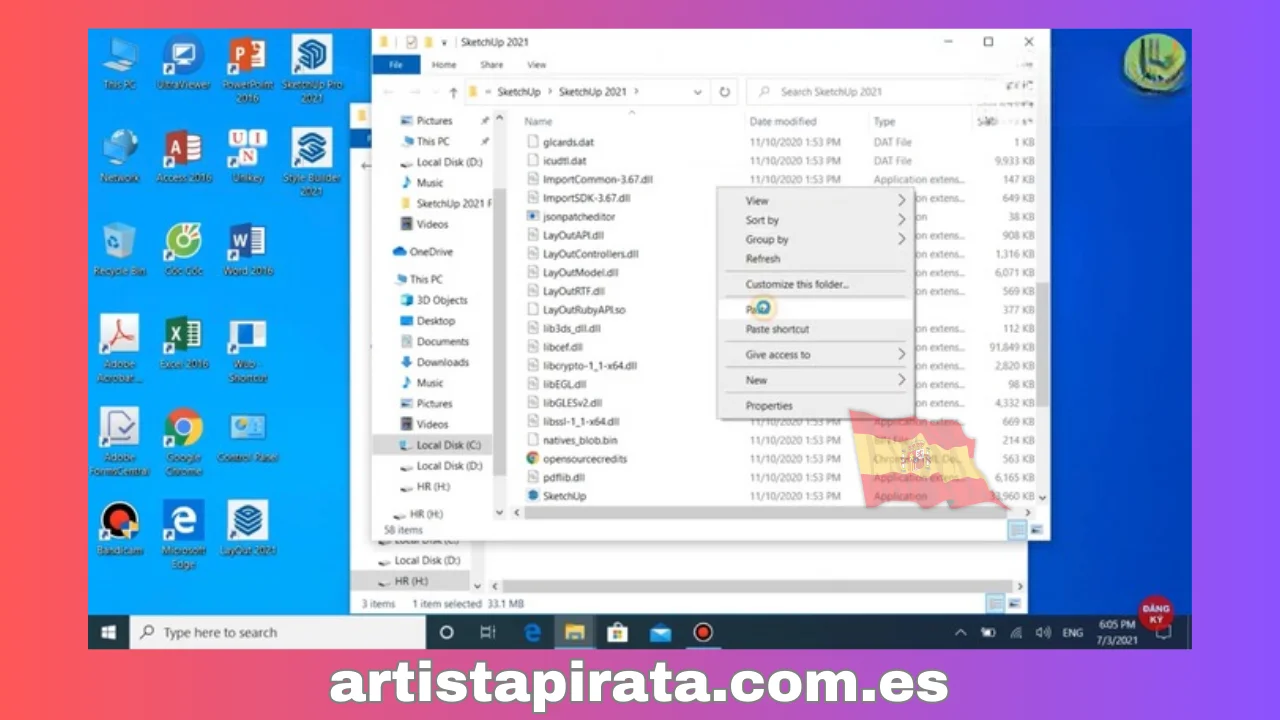Select Local Disk (C:) in navigation pane

[448, 445]
